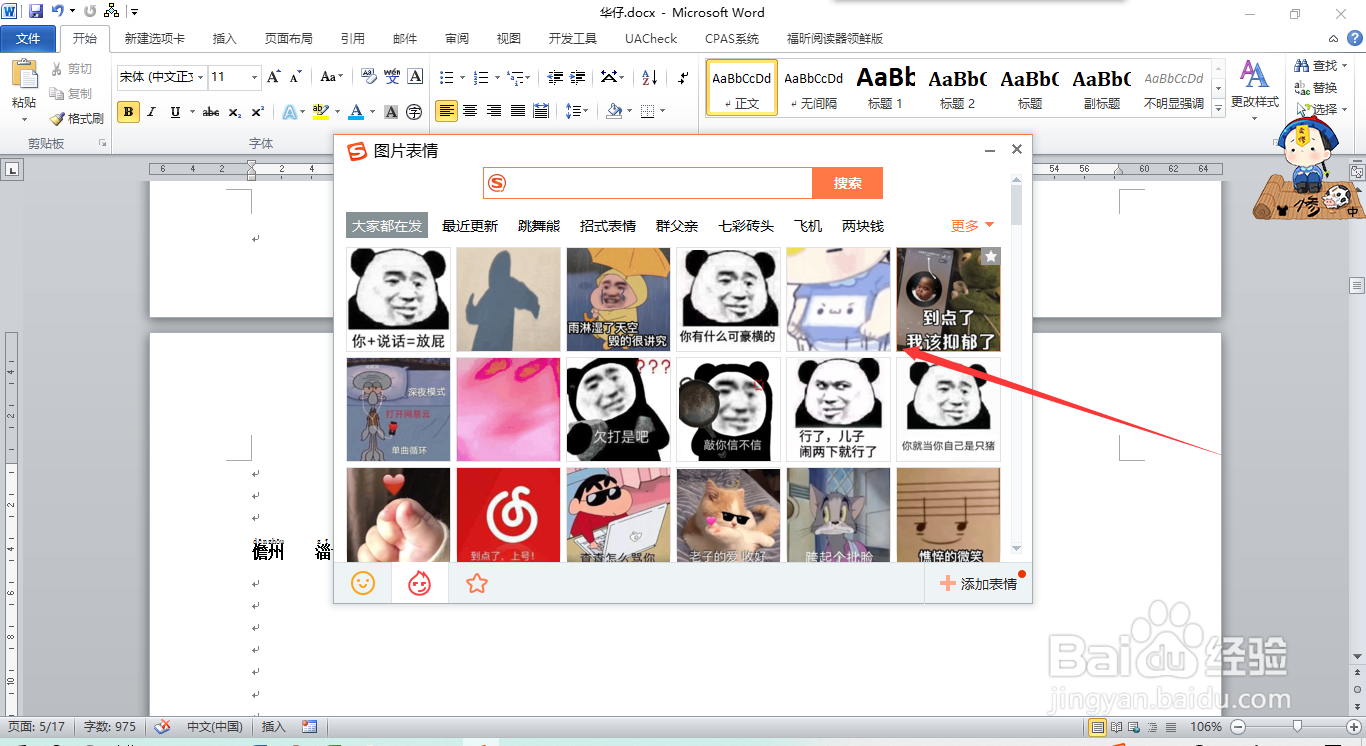
Task: Apply strikethrough with the abc icon
Action: point(210,112)
